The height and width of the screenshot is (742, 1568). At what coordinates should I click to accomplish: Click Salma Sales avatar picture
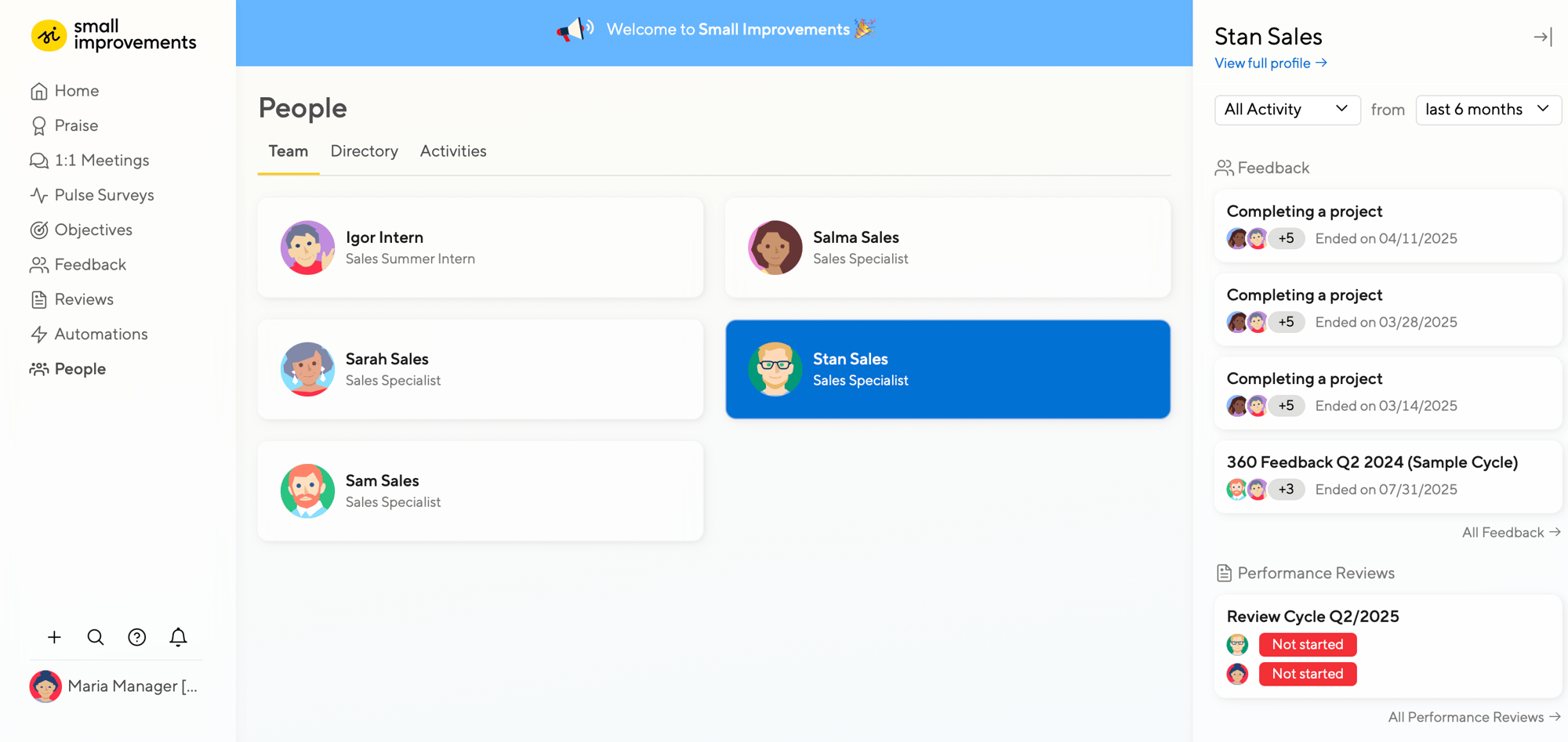pos(775,248)
